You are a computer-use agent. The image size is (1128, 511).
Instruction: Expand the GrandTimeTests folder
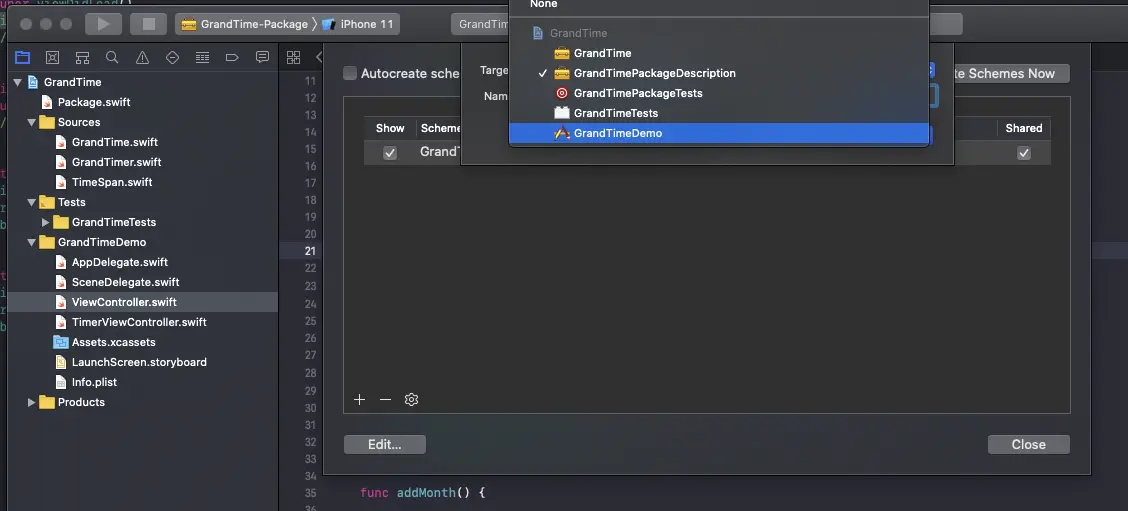click(45, 222)
